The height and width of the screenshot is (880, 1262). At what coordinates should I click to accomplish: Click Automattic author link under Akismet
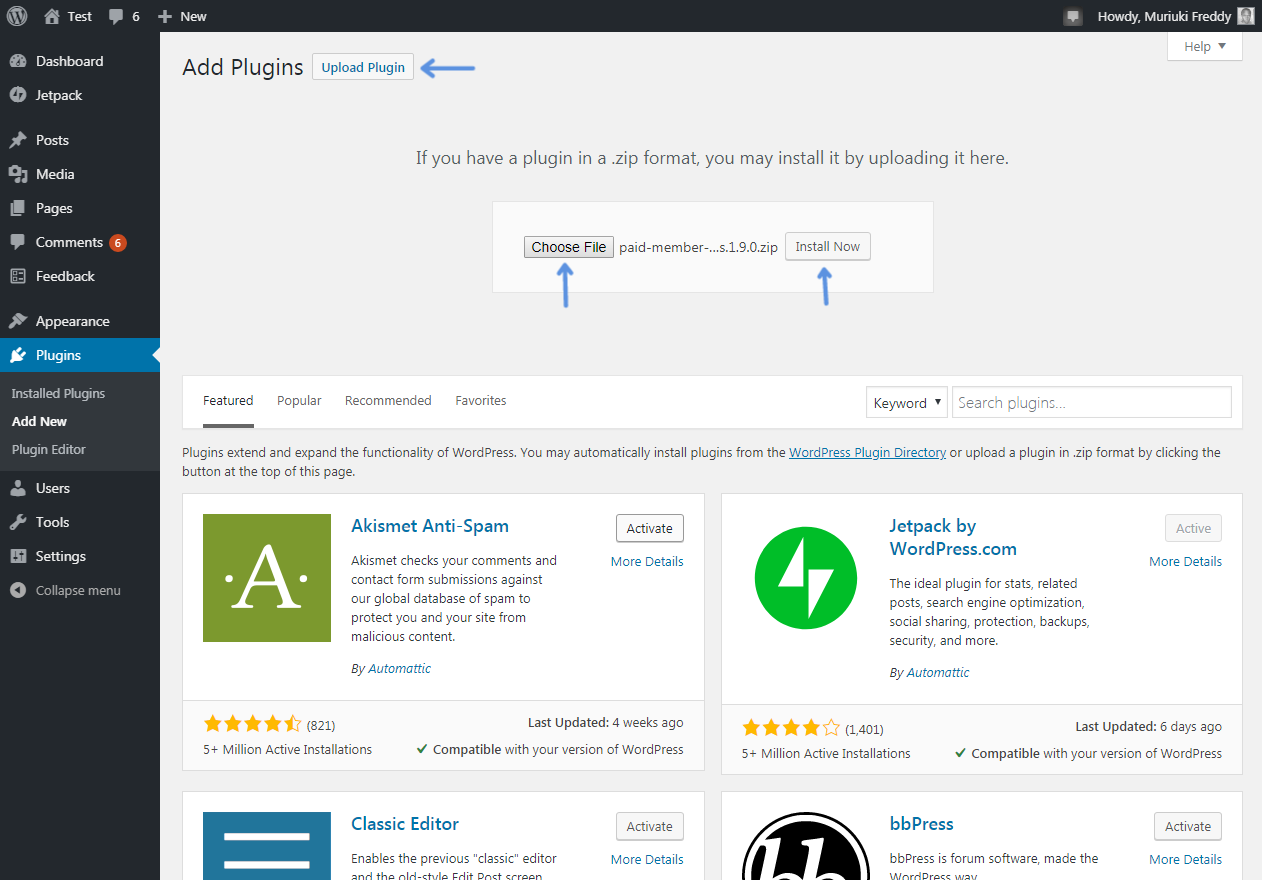click(399, 668)
